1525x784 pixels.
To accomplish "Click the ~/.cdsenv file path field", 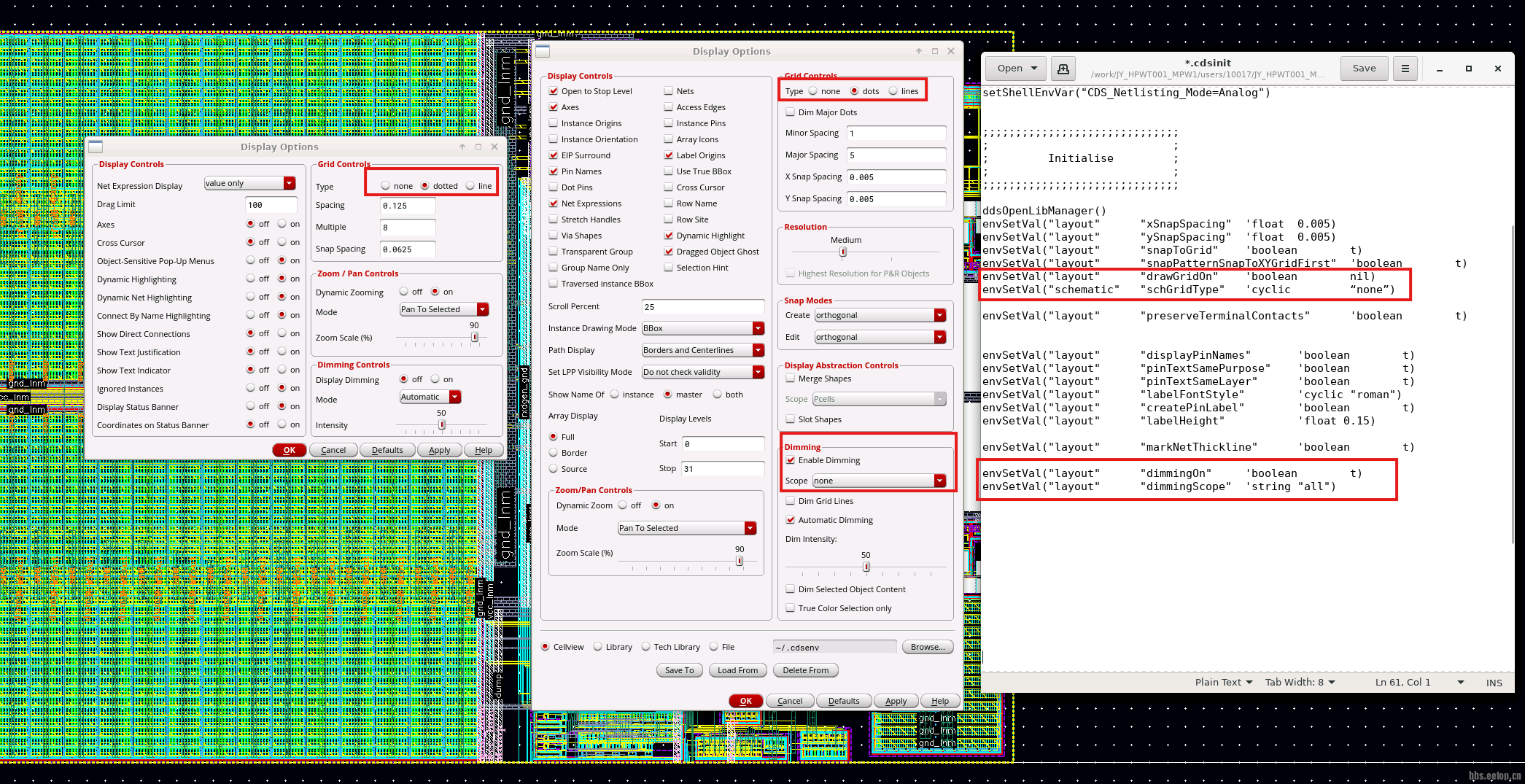I will pos(835,648).
